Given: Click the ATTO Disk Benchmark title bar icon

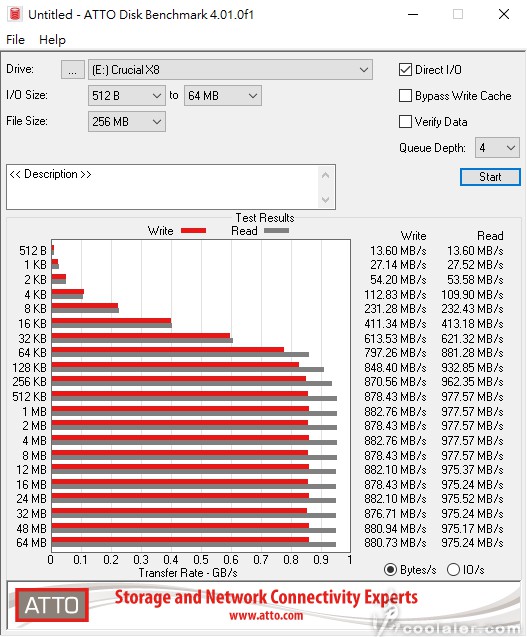Looking at the screenshot, I should pyautogui.click(x=15, y=14).
